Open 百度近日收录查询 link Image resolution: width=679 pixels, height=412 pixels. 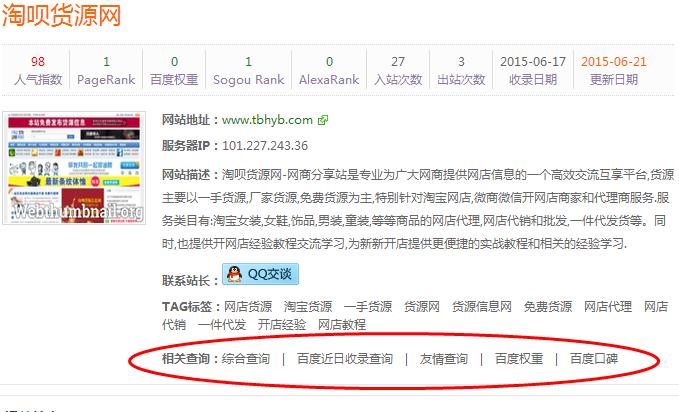click(x=344, y=358)
